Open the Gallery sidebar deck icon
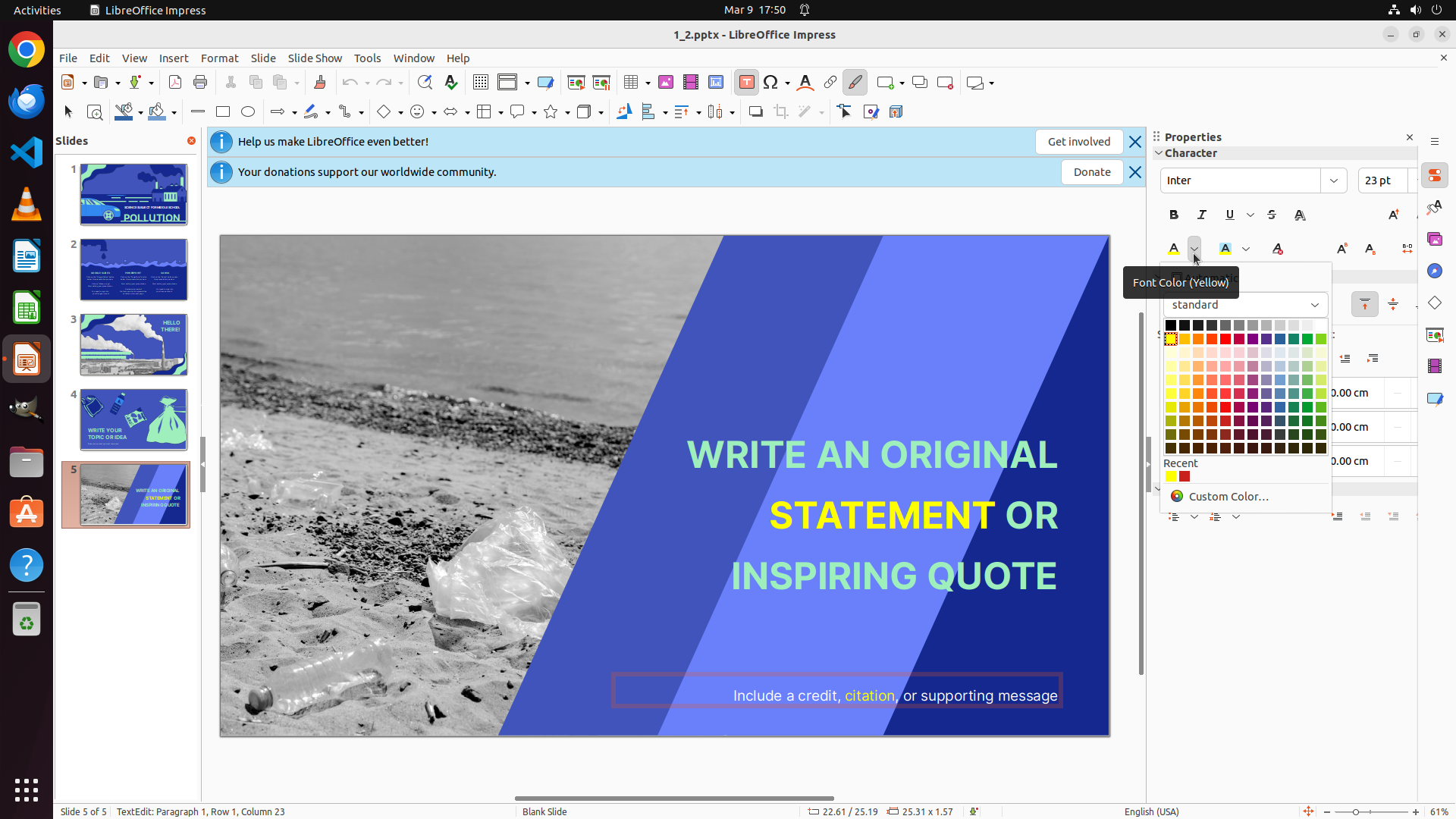Viewport: 1456px width, 819px height. (1435, 240)
